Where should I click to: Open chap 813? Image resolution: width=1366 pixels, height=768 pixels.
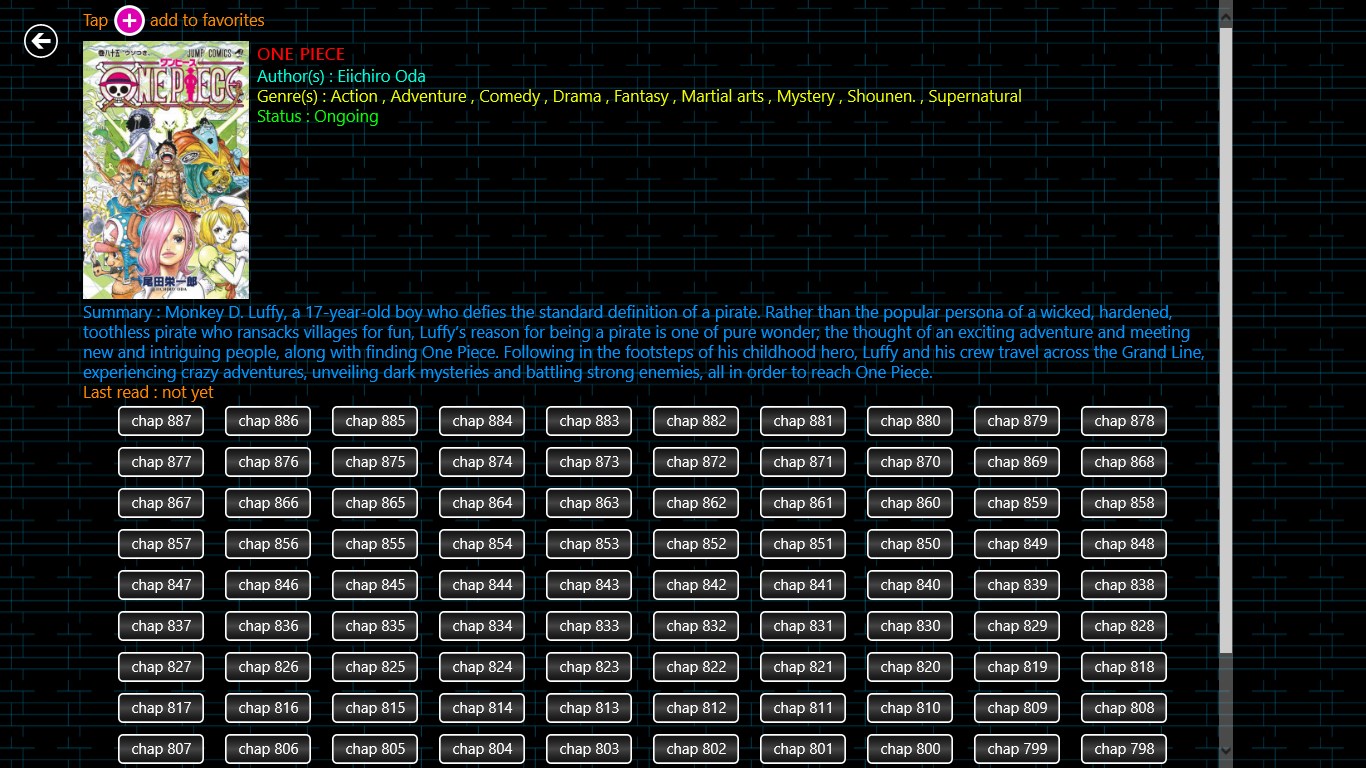[589, 708]
